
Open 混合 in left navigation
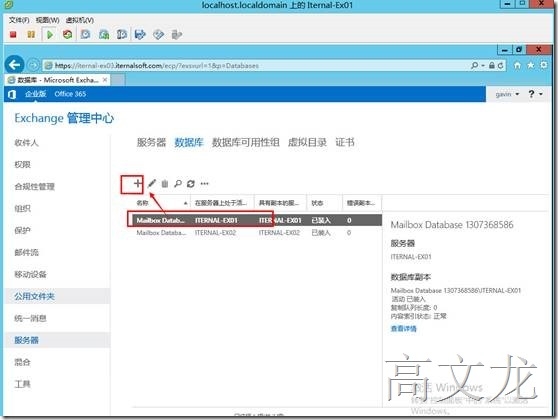point(22,362)
